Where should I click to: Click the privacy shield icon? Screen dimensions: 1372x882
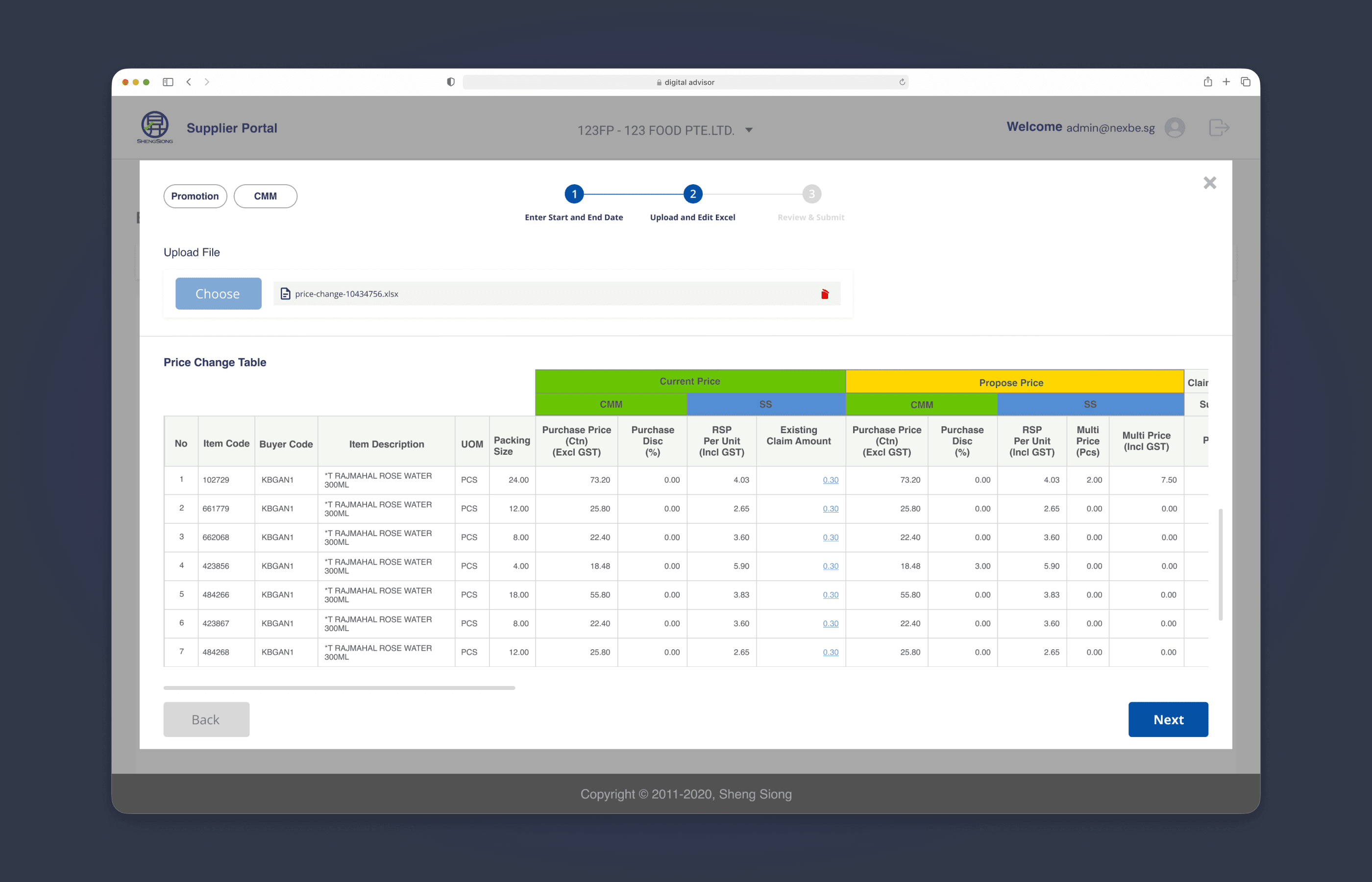click(451, 82)
